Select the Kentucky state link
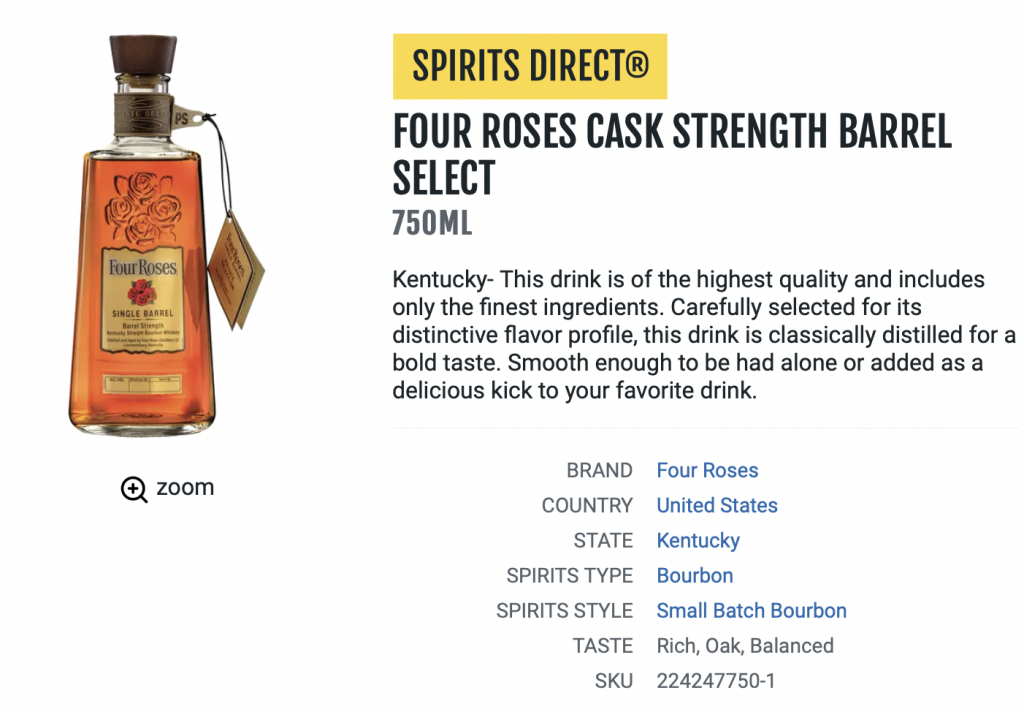Screen dimensions: 1024x712 point(698,540)
